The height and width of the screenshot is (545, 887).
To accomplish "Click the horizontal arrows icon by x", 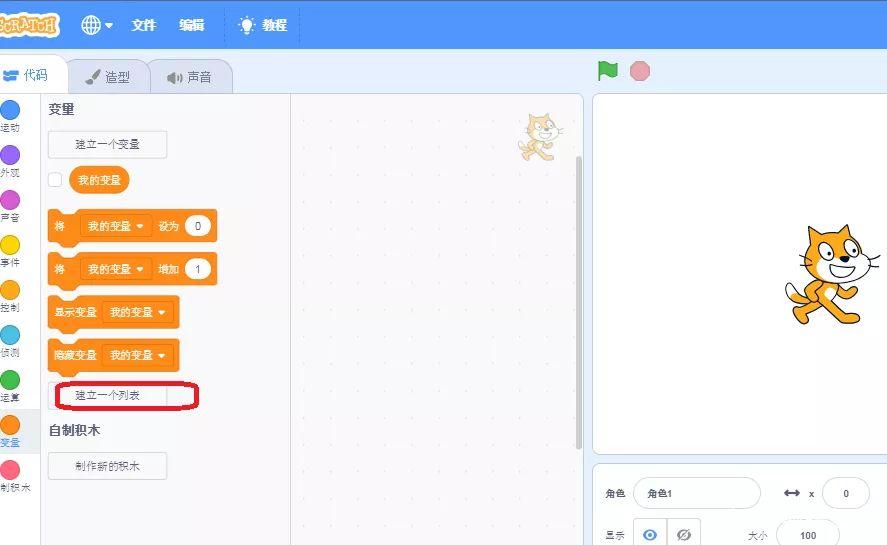I will (x=792, y=493).
